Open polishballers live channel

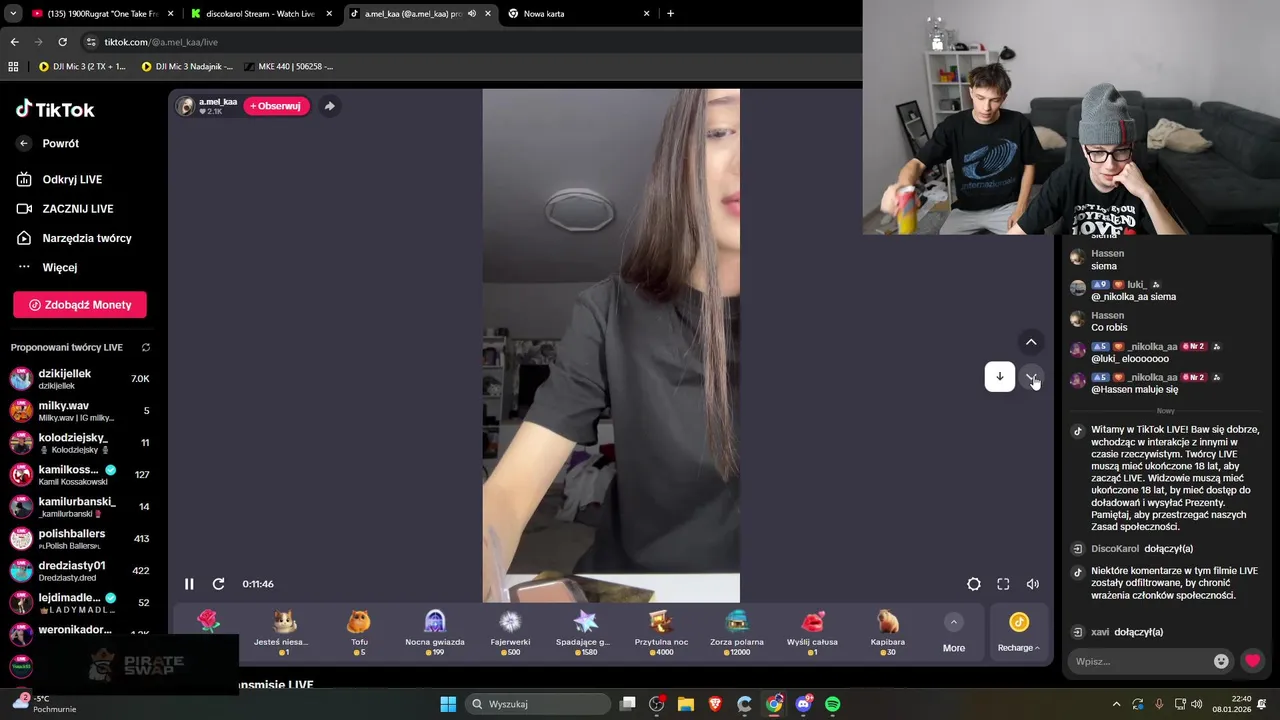click(x=80, y=539)
